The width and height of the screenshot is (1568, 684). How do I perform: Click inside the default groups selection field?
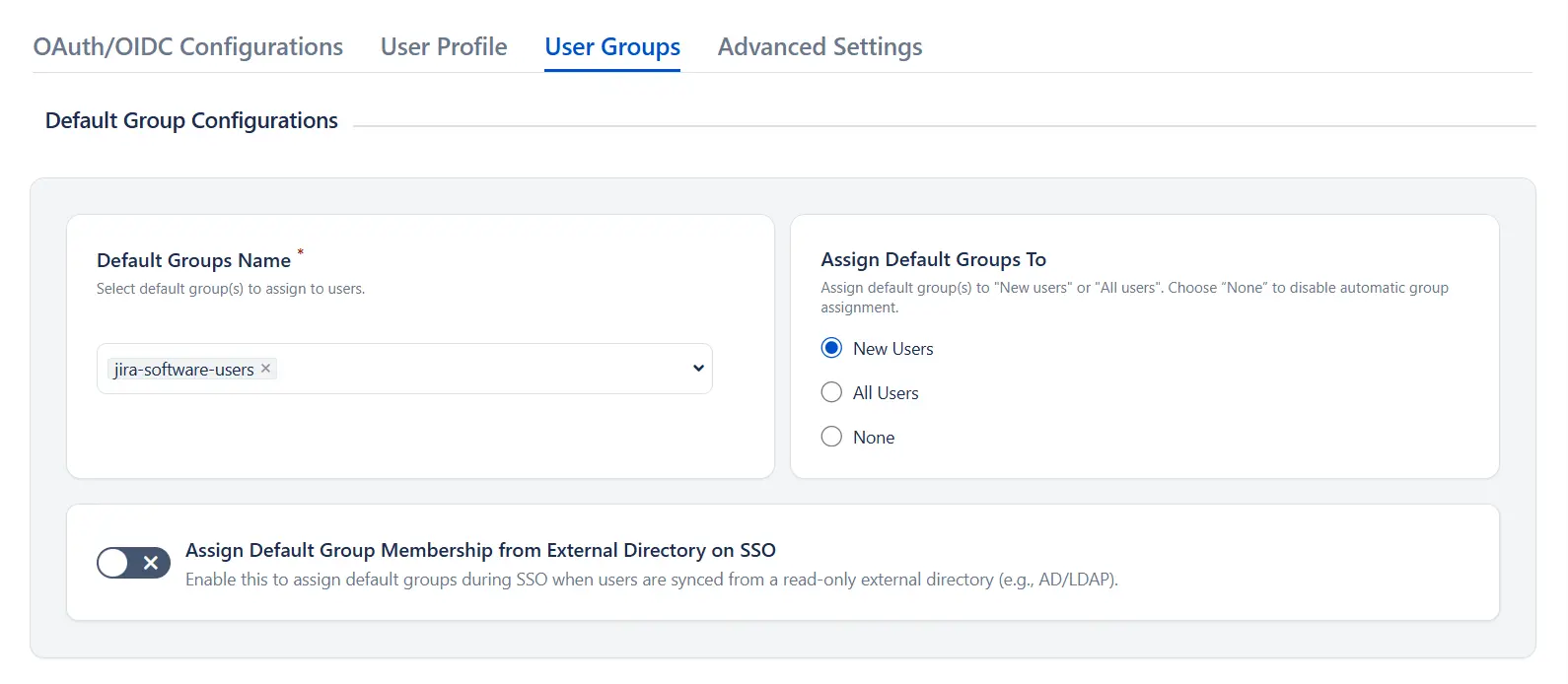(404, 369)
